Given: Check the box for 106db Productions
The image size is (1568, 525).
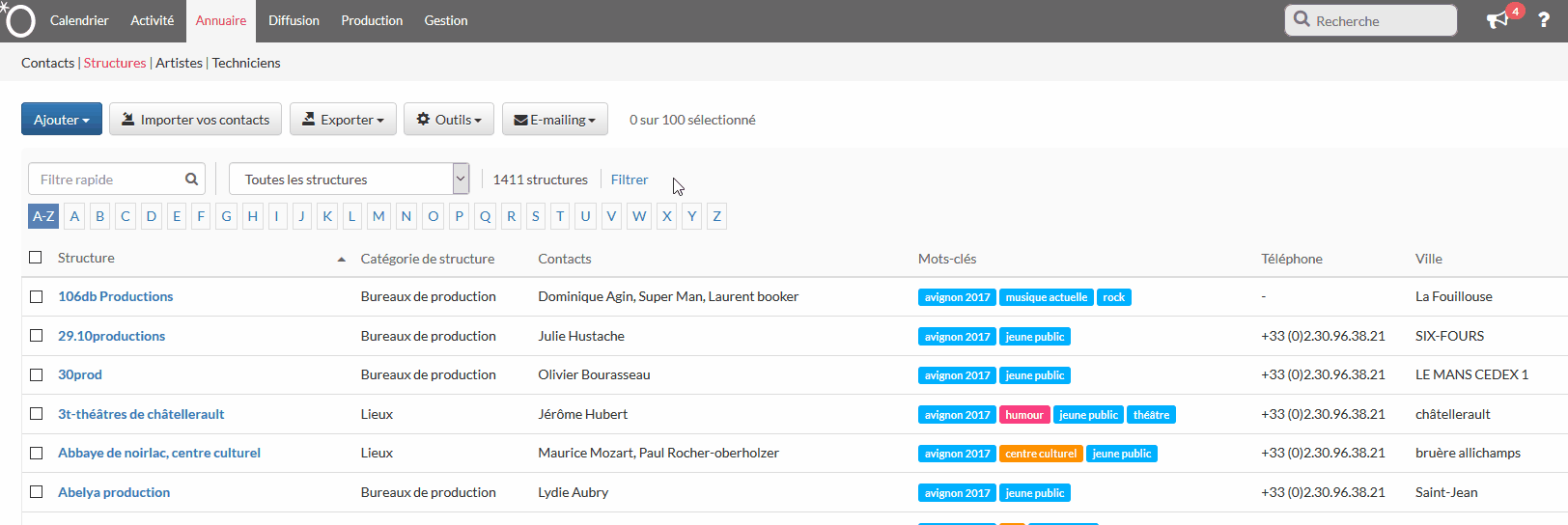Looking at the screenshot, I should coord(36,297).
